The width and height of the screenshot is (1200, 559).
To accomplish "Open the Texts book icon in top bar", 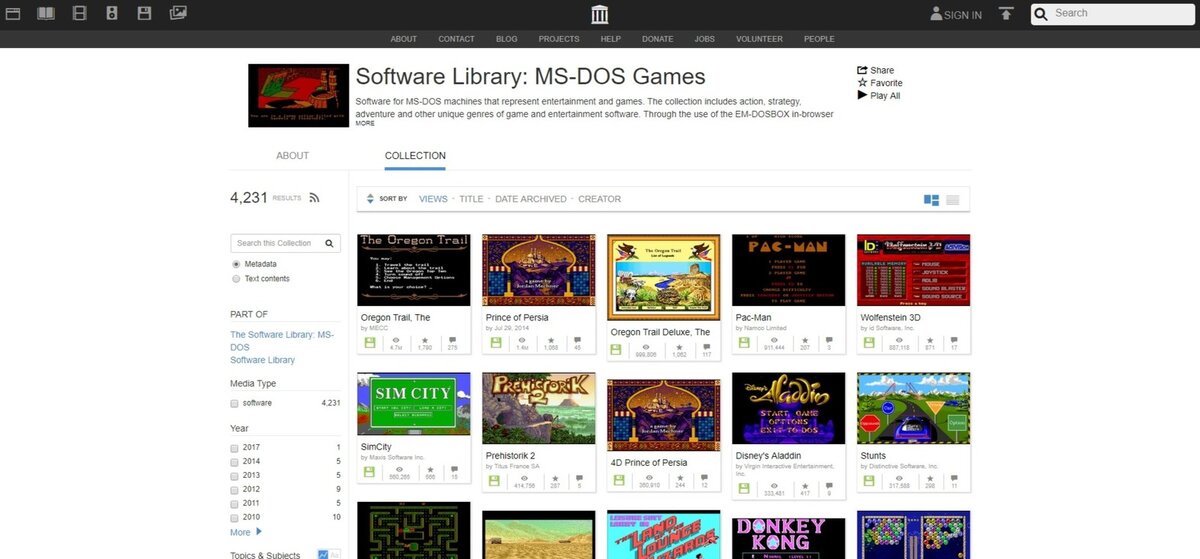I will (x=46, y=13).
